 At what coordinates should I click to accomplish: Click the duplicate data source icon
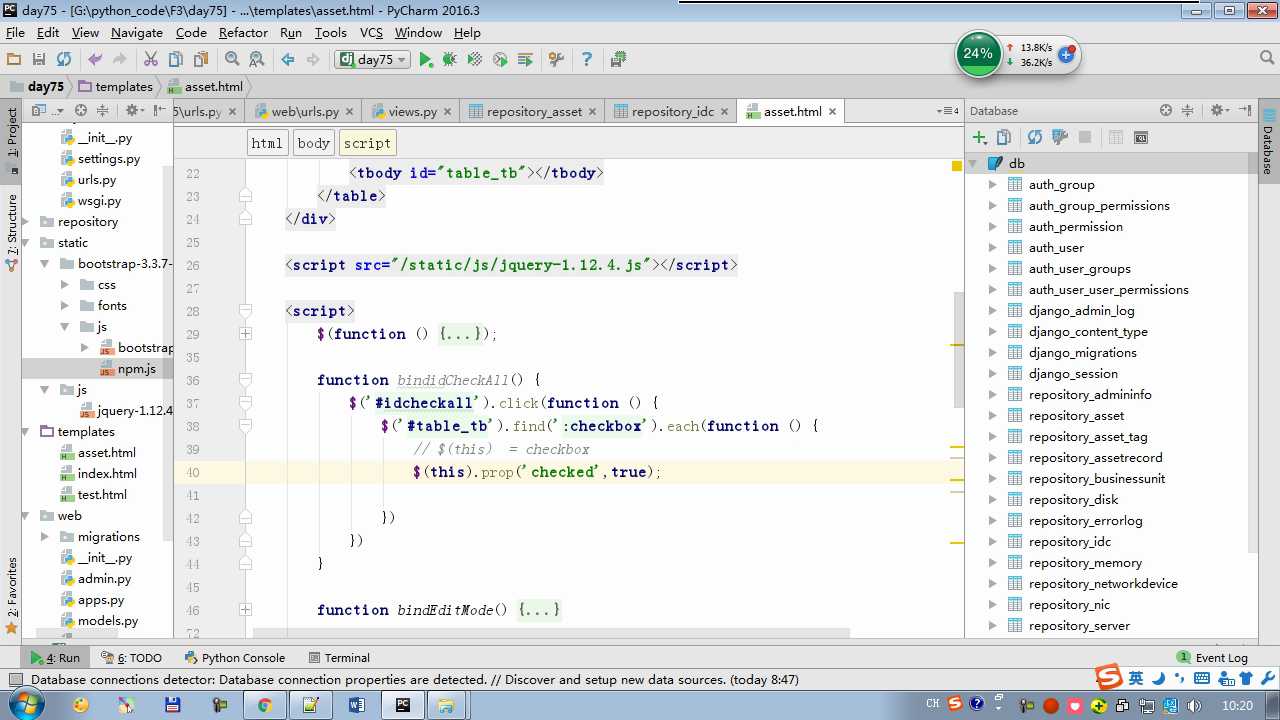click(x=1004, y=137)
